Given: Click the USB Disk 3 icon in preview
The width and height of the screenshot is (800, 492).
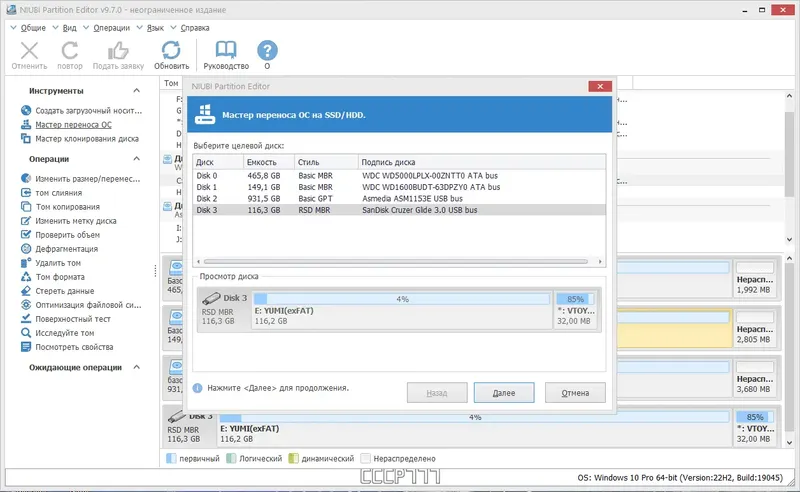Looking at the screenshot, I should [x=211, y=298].
